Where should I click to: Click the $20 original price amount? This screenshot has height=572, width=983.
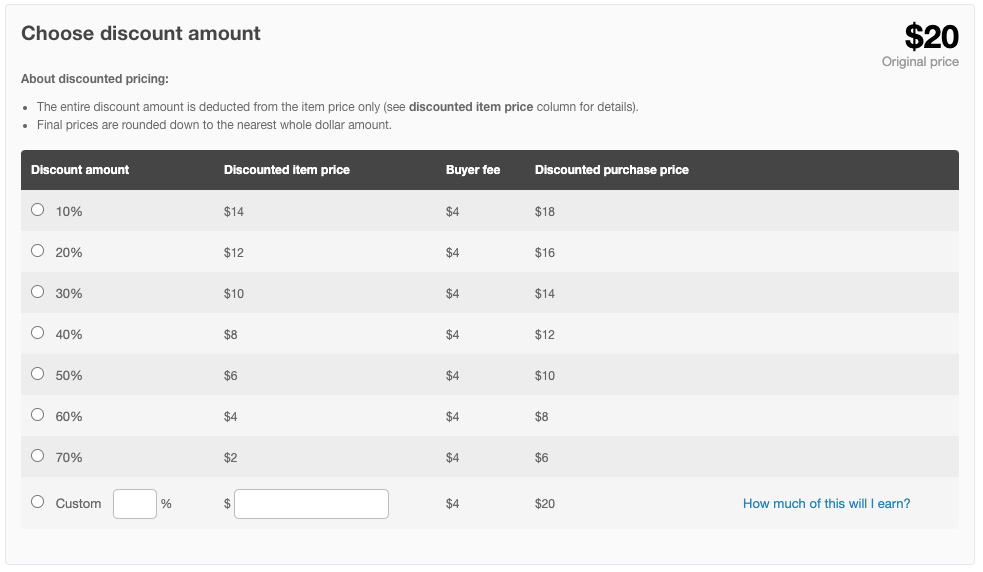tap(931, 37)
